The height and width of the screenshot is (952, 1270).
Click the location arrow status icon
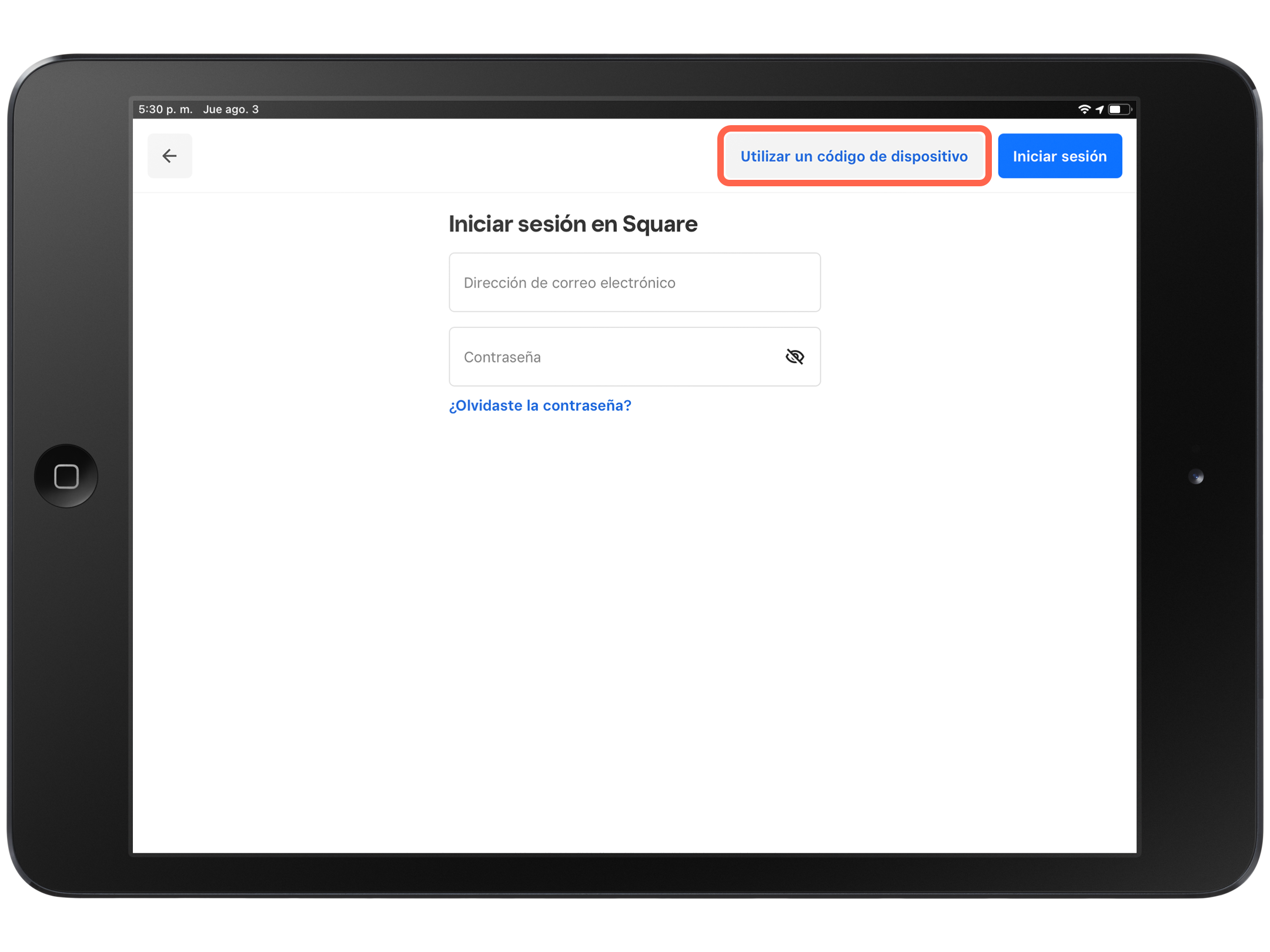point(1099,109)
